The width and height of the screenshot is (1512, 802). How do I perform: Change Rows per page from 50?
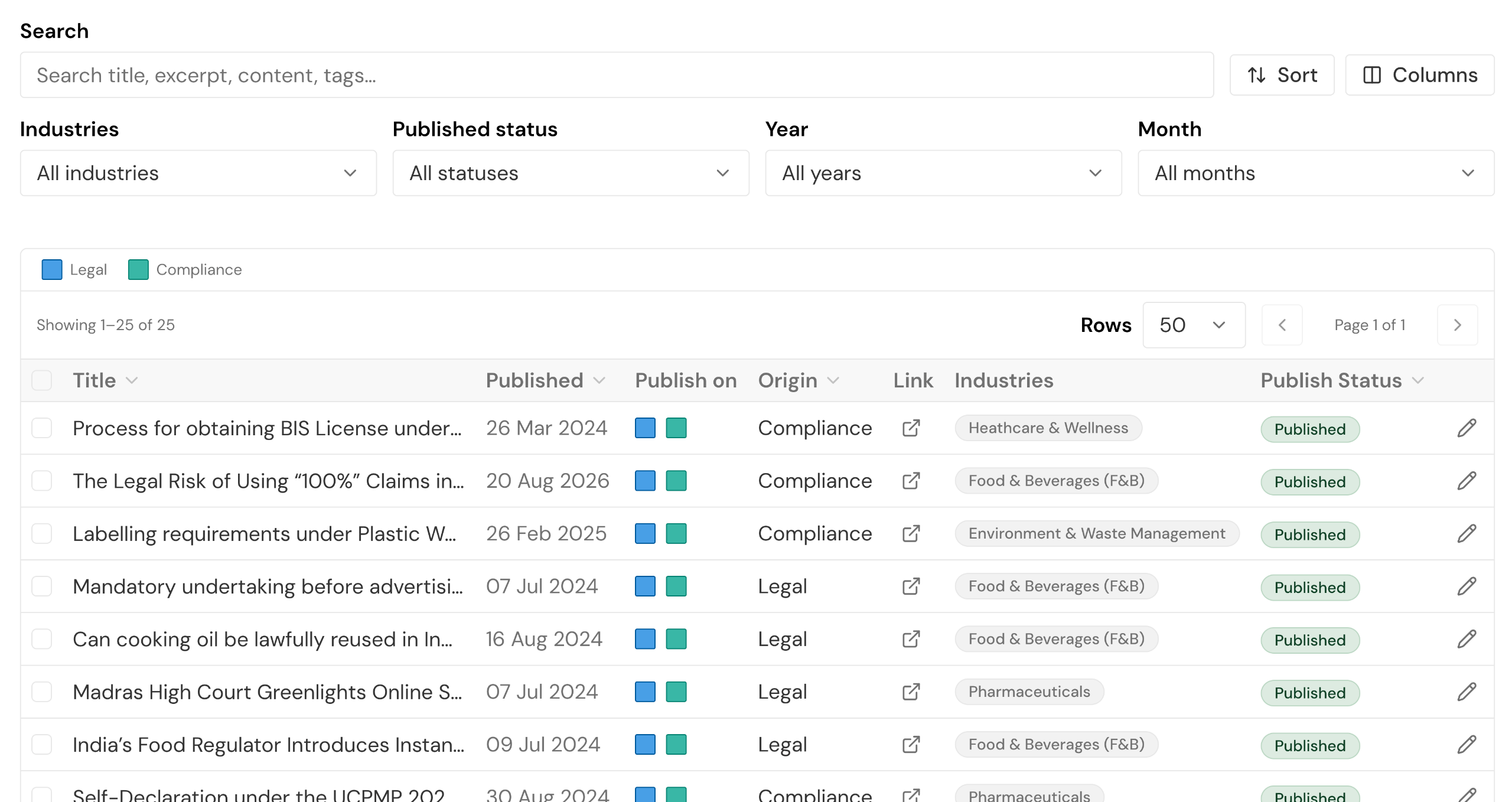coord(1194,325)
